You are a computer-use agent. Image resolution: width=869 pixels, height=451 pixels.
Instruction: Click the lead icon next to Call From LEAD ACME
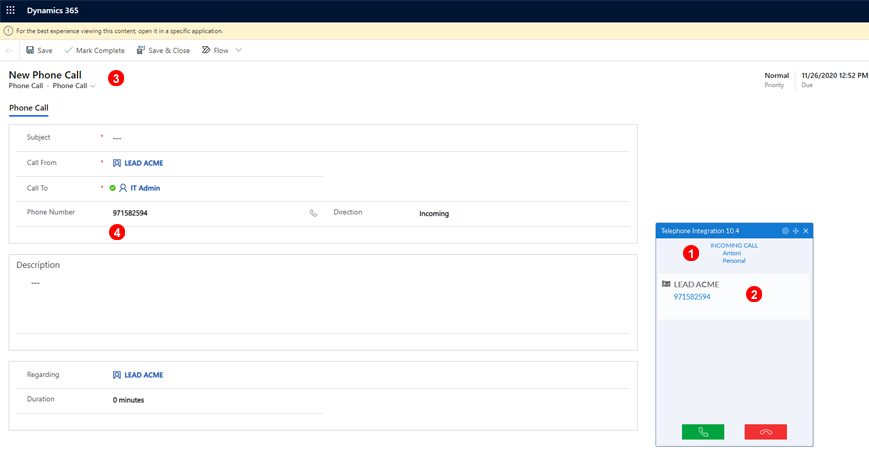coord(117,163)
